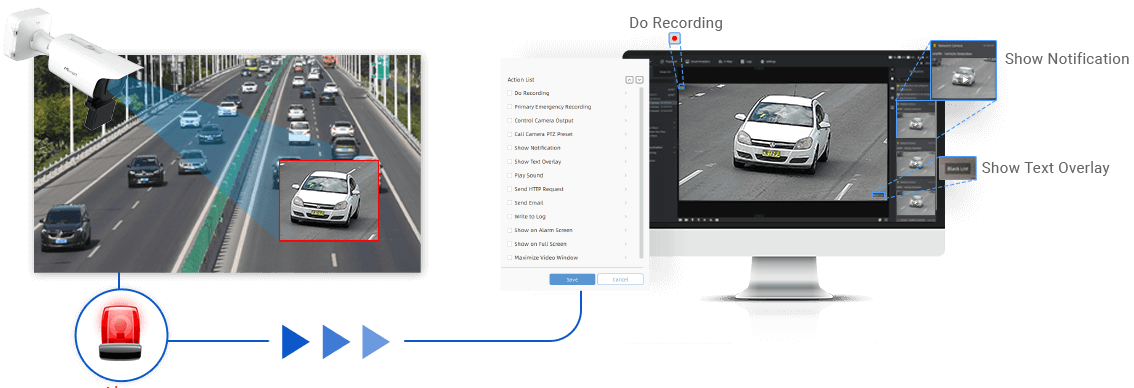Expand Show on Full Screen chevron
Image resolution: width=1134 pixels, height=388 pixels.
[626, 244]
